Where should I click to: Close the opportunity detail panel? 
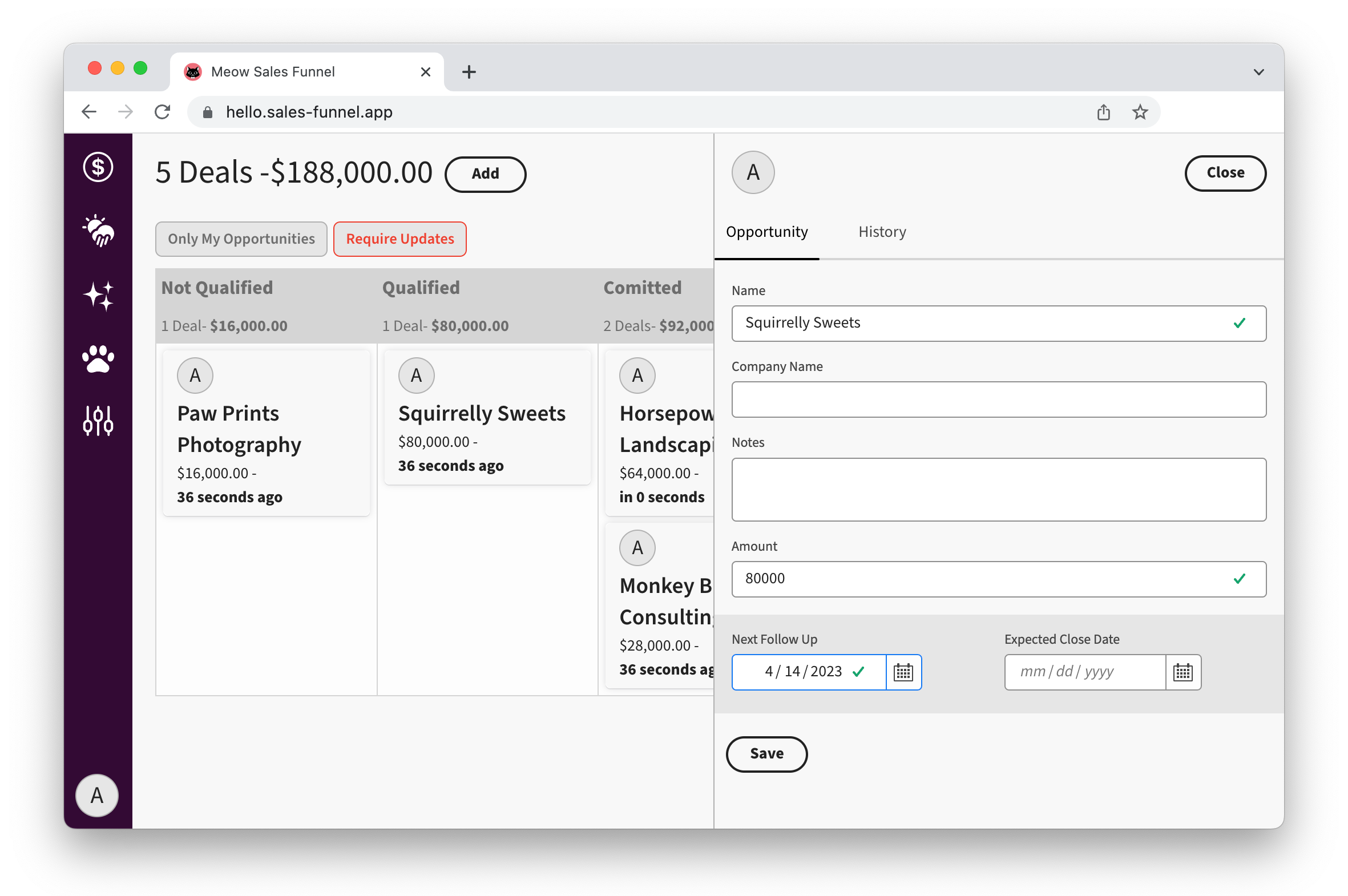coord(1225,172)
